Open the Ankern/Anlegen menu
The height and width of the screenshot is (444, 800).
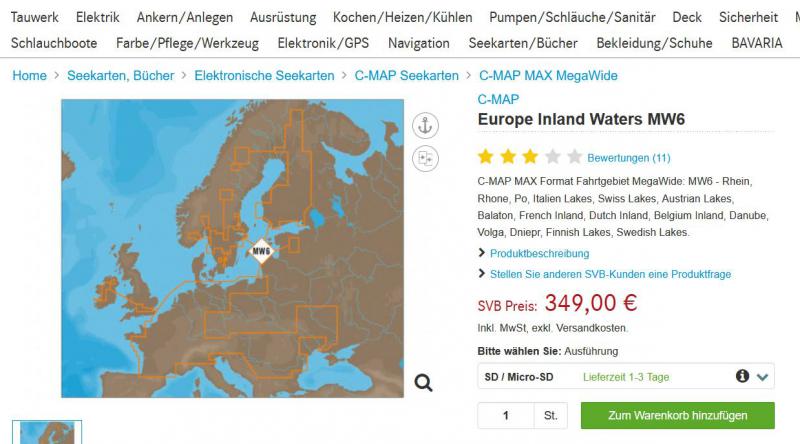[185, 17]
